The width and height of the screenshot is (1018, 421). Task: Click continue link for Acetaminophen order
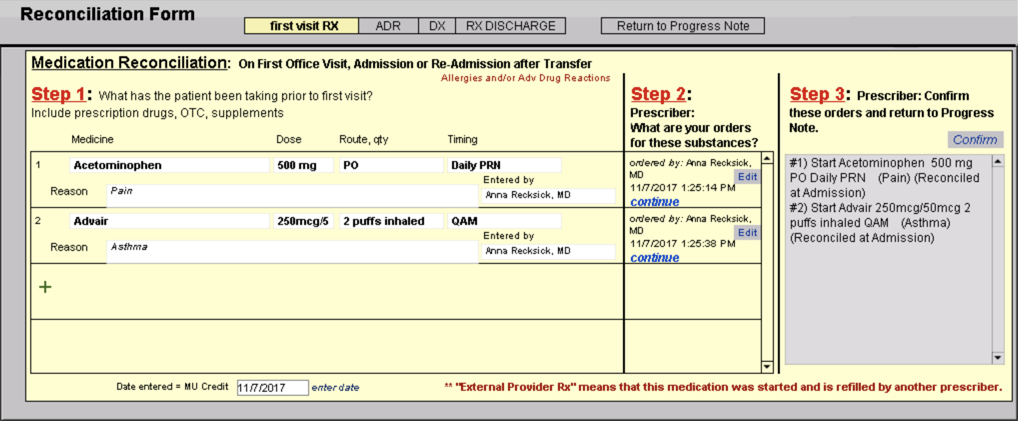(x=654, y=202)
